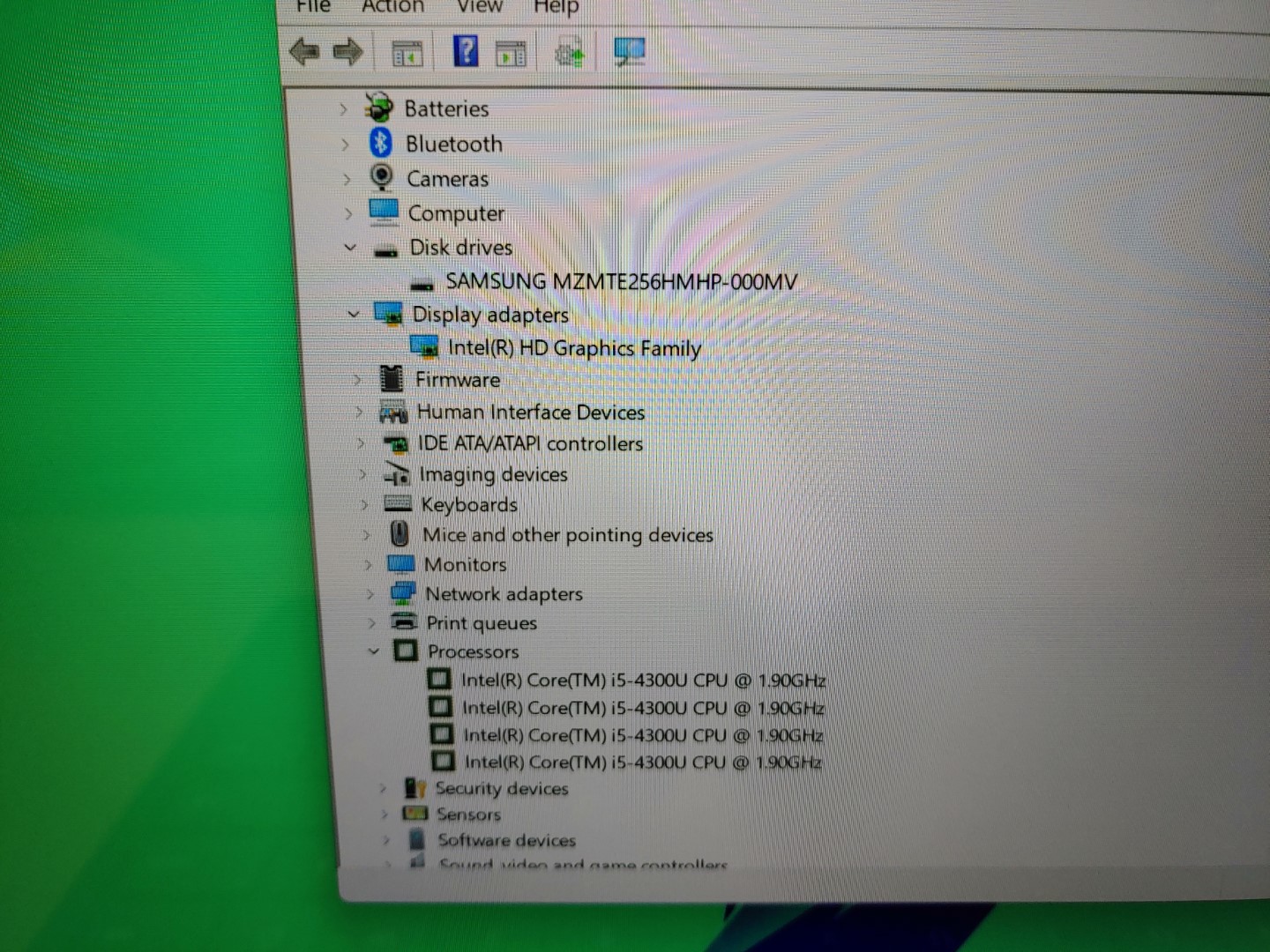Click the Imaging devices icon
This screenshot has width=1270, height=952.
pyautogui.click(x=397, y=474)
